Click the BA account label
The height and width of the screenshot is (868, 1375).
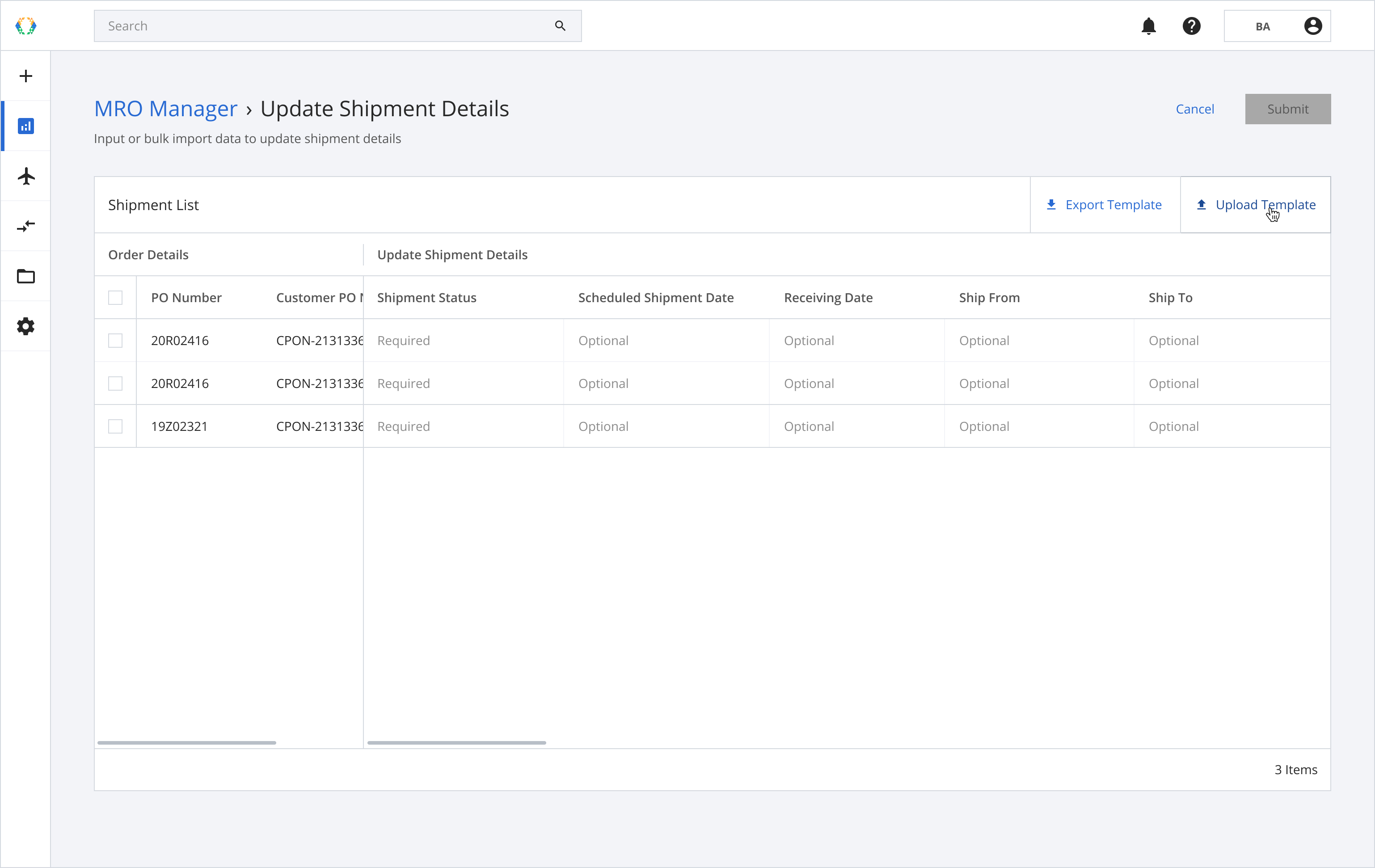point(1262,26)
